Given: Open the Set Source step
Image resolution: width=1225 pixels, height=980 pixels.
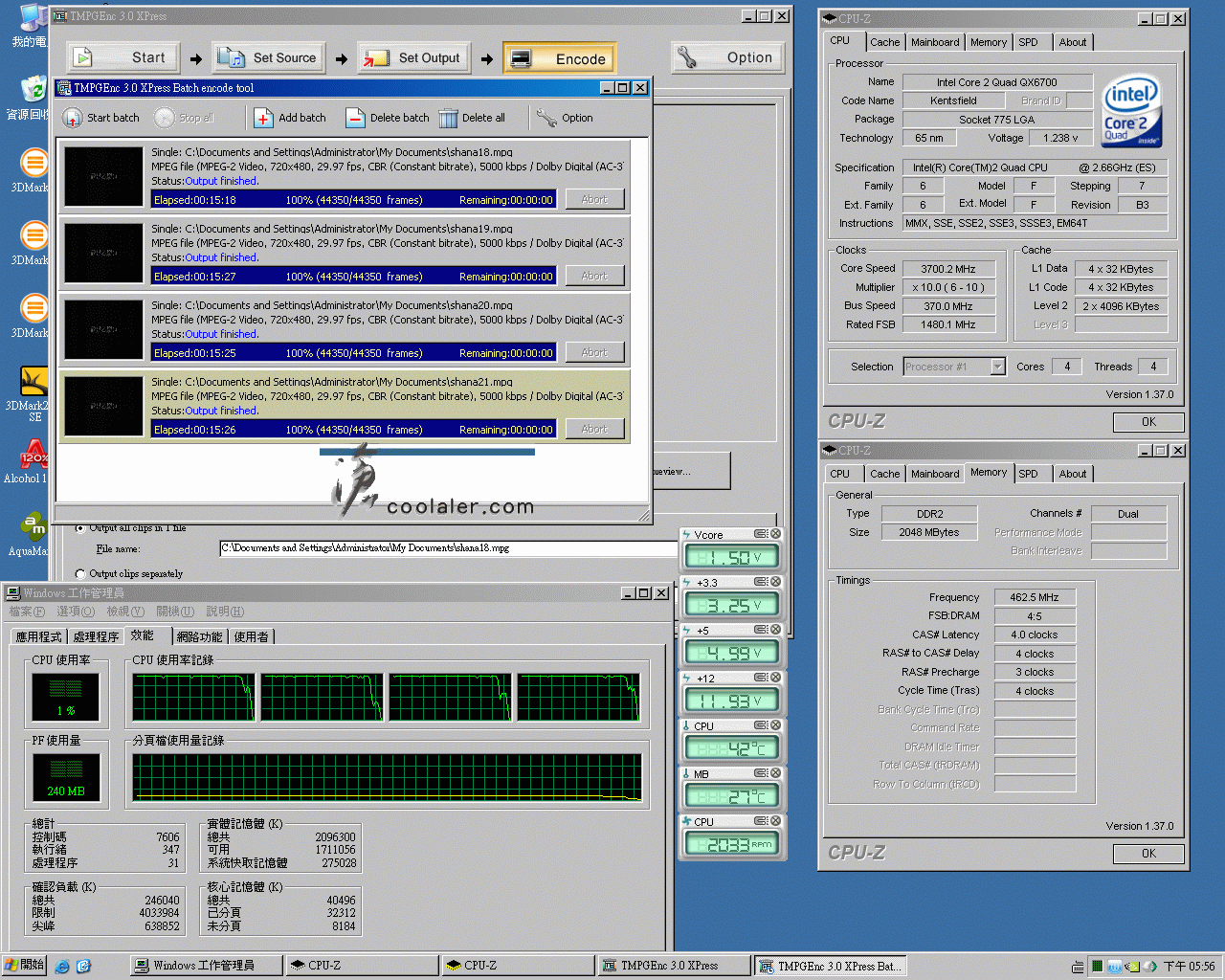Looking at the screenshot, I should coord(269,57).
